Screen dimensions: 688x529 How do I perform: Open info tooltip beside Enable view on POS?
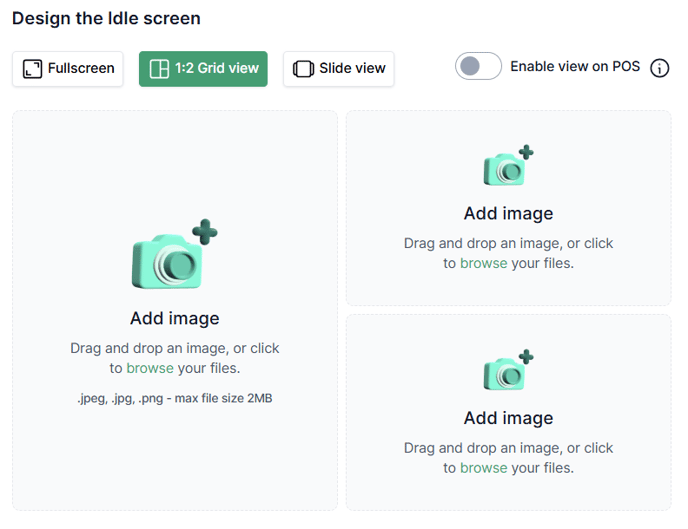tap(660, 68)
